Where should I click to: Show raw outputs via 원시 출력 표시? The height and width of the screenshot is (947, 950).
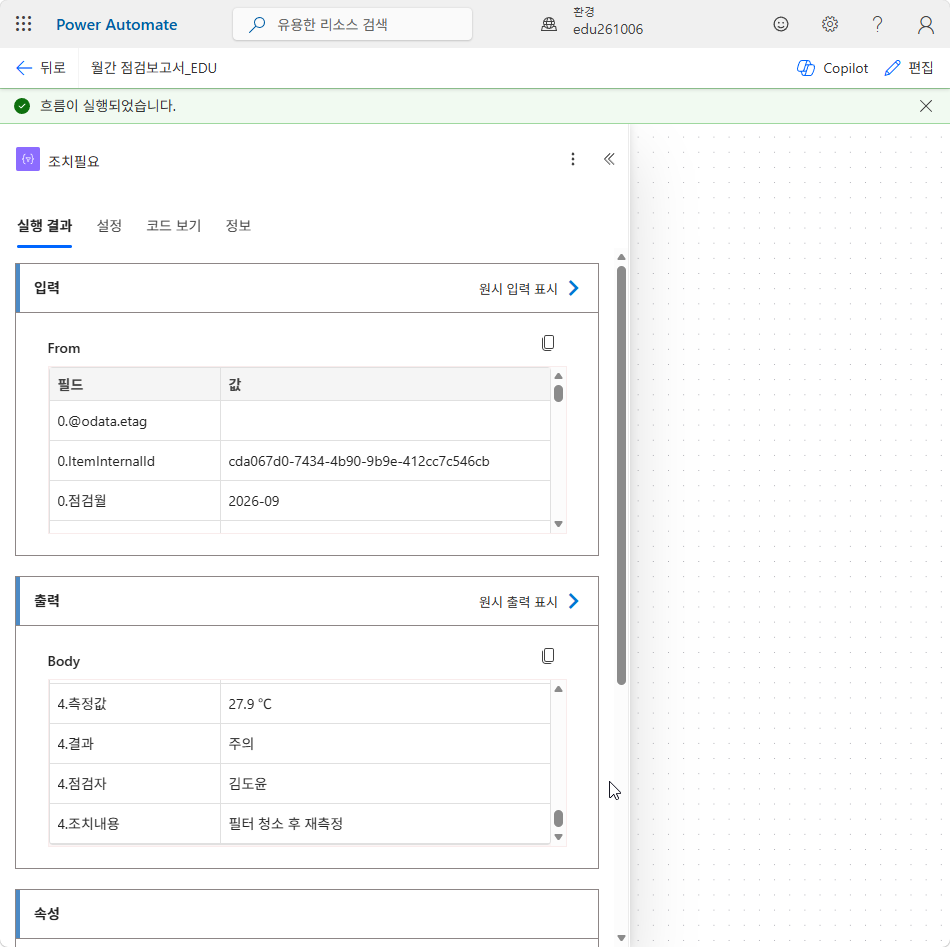coord(529,602)
